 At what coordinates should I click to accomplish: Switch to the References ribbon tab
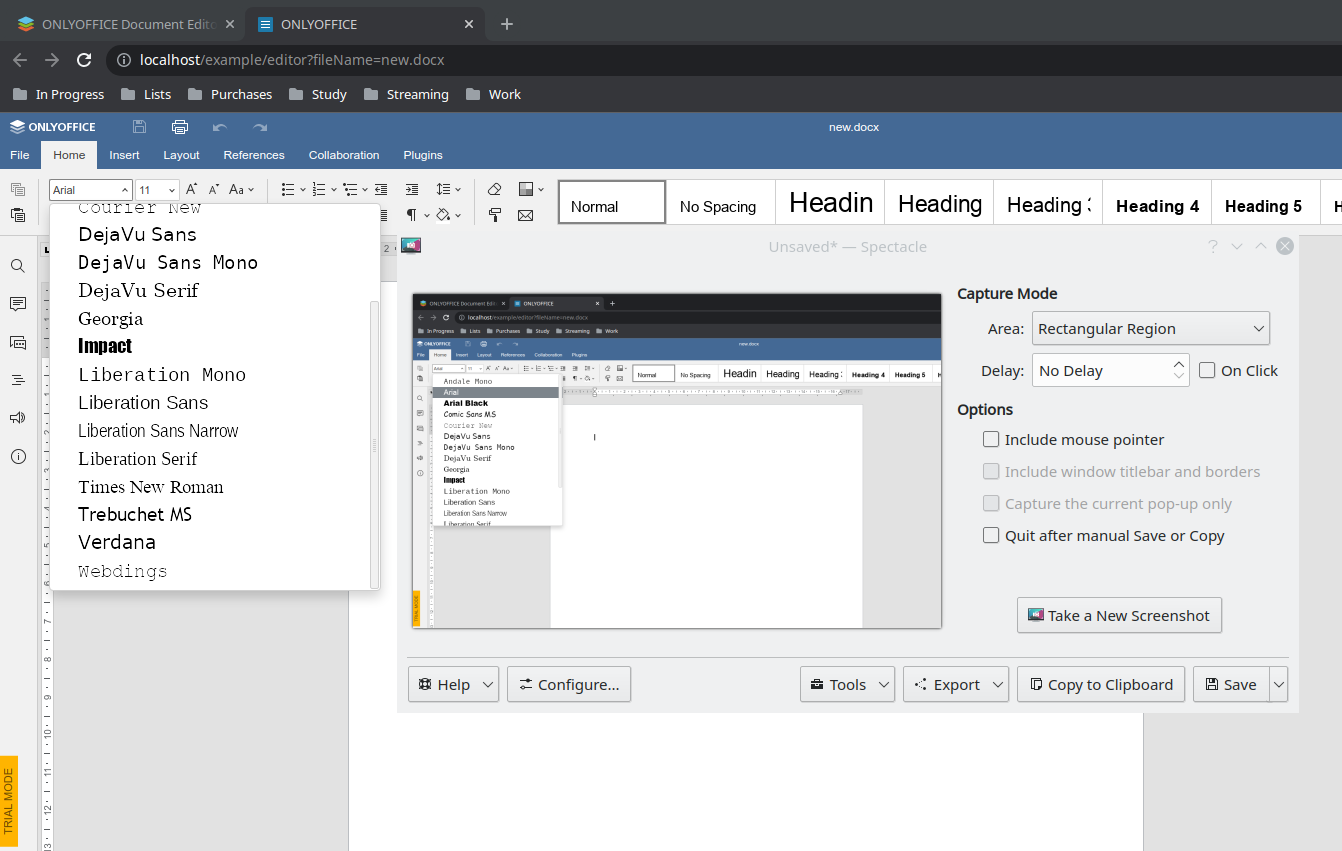pyautogui.click(x=253, y=155)
